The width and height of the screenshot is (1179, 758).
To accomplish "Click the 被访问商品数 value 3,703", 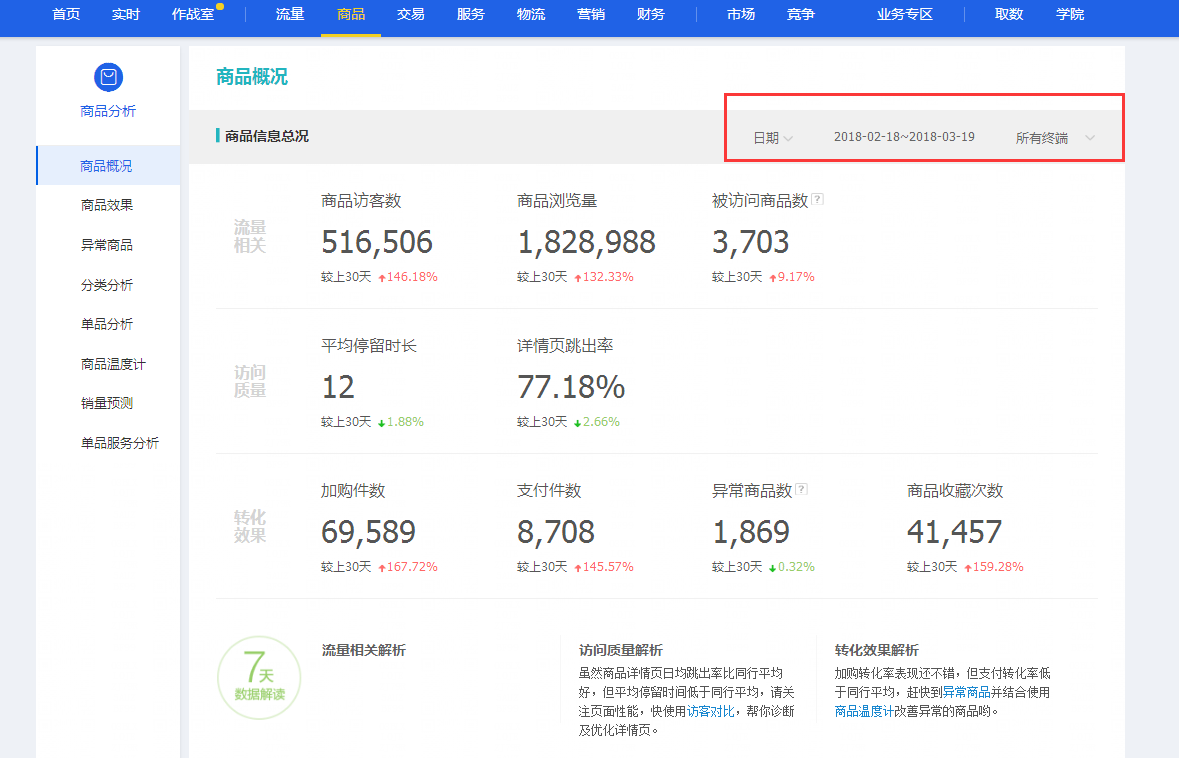I will tap(750, 242).
